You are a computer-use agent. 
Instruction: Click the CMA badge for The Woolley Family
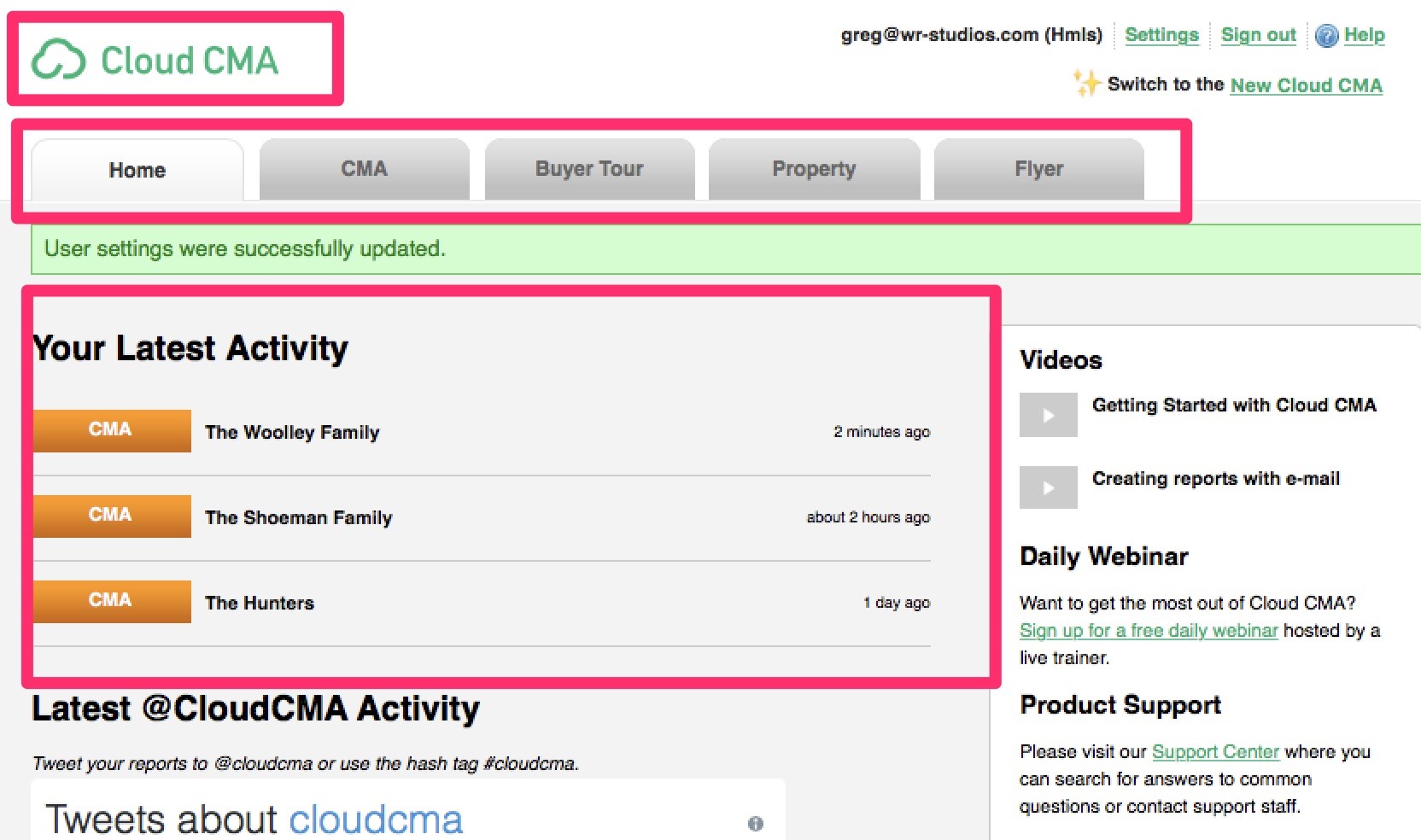click(x=111, y=430)
